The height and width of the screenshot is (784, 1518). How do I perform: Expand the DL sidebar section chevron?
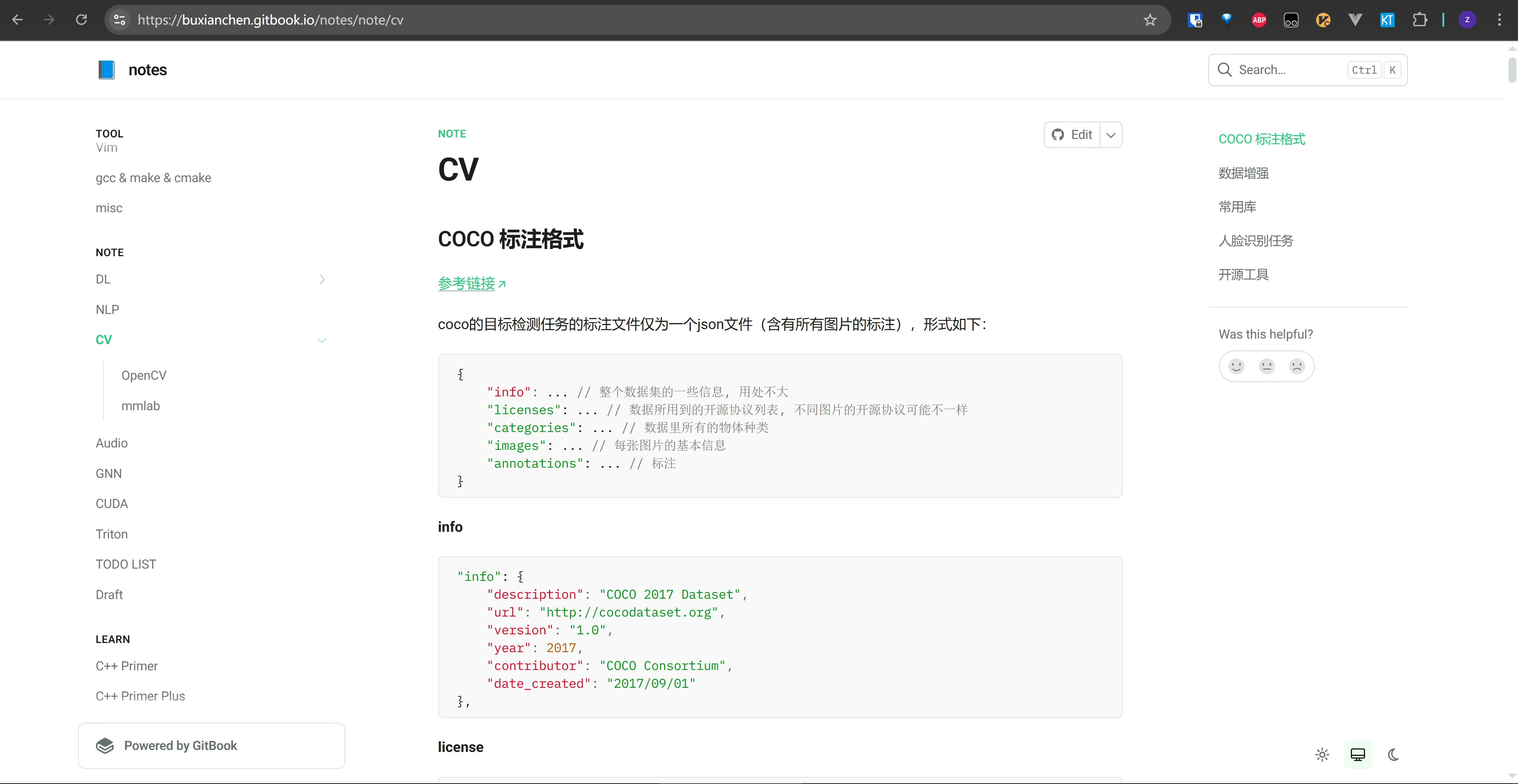click(x=322, y=279)
